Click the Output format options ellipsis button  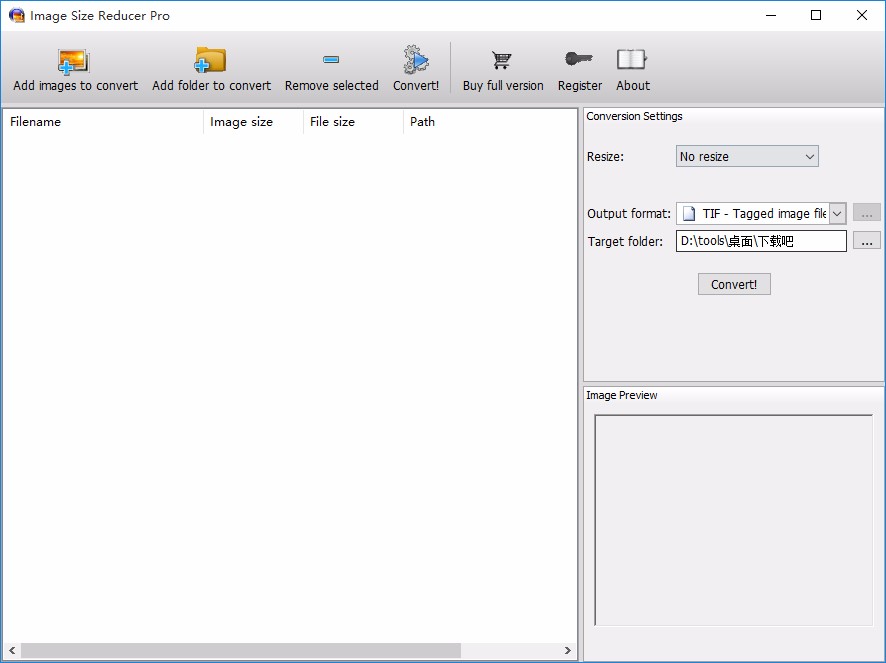[x=866, y=213]
